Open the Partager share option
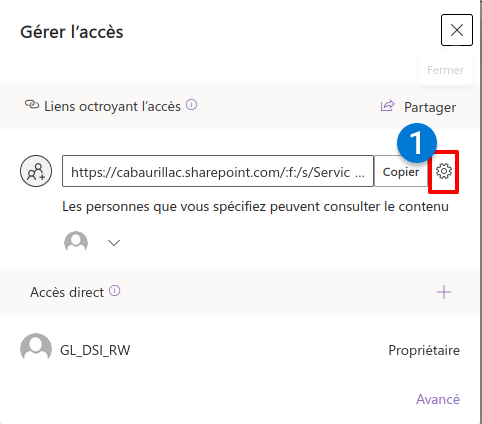This screenshot has height=424, width=482. [430, 107]
